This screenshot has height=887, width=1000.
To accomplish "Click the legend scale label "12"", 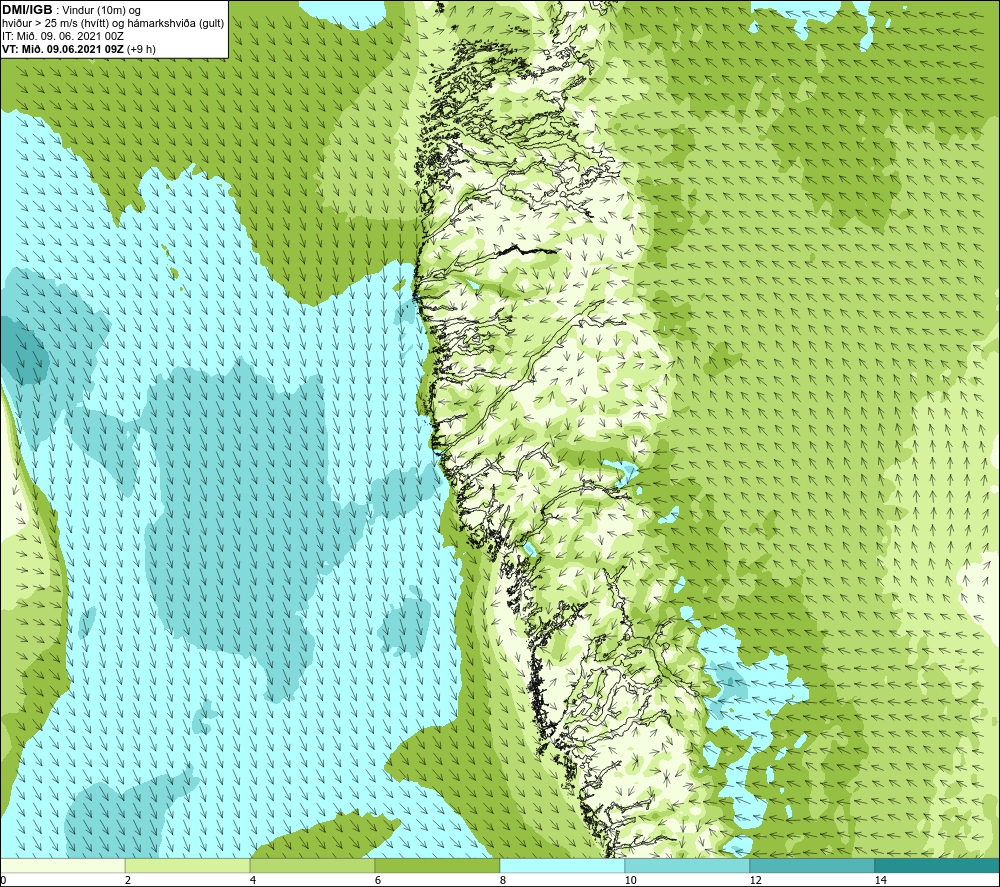I will pyautogui.click(x=755, y=880).
